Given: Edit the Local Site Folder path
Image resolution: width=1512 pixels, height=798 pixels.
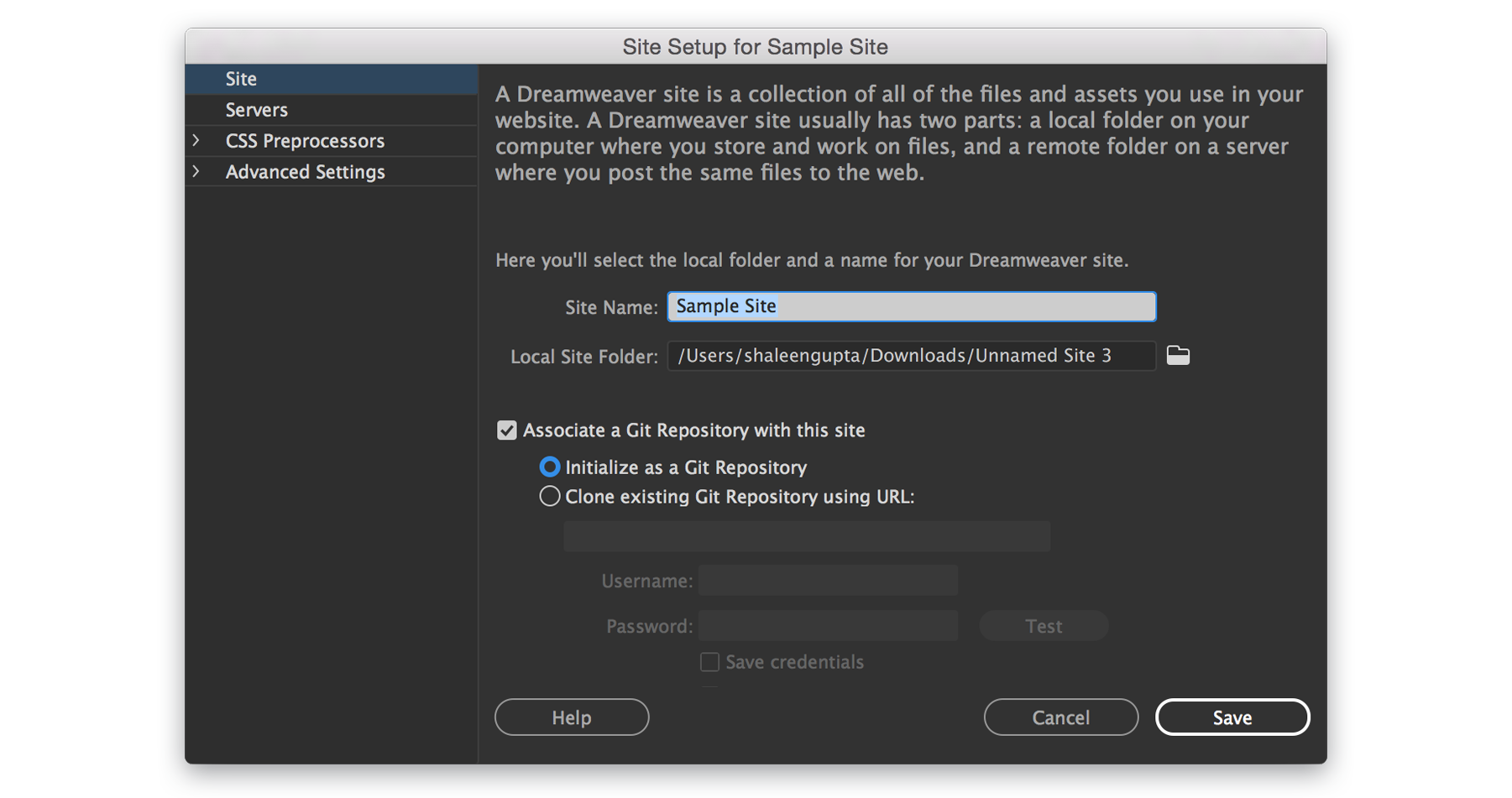Looking at the screenshot, I should pos(911,355).
